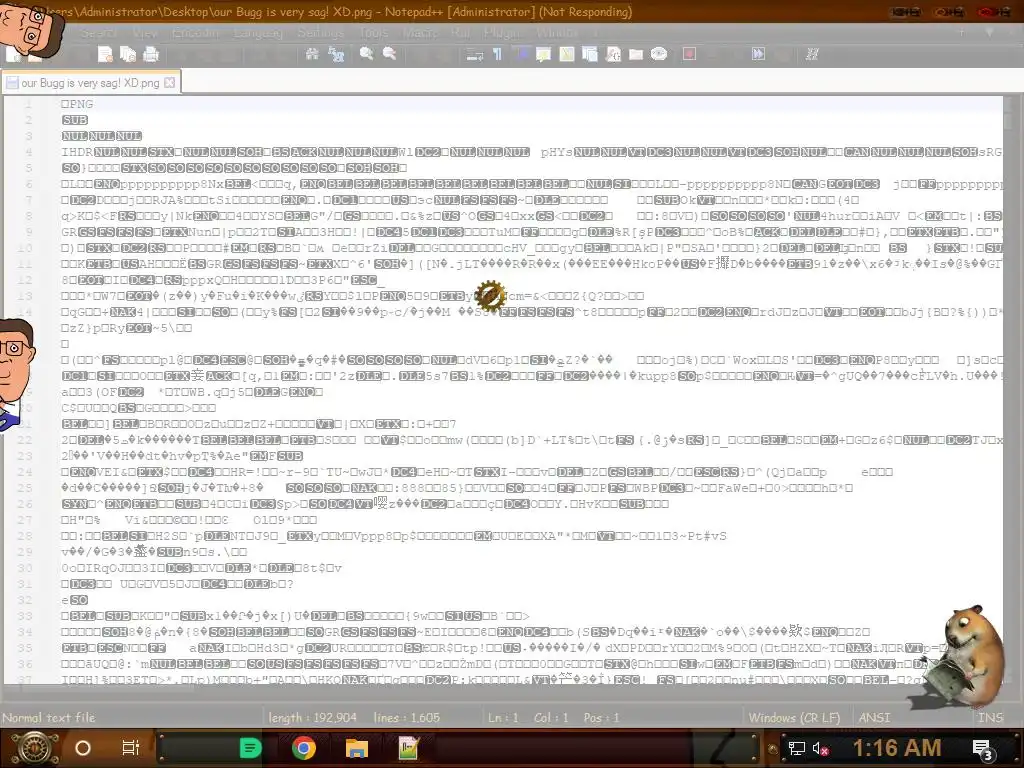
Task: Click the Cortana circle on the taskbar
Action: (83, 748)
